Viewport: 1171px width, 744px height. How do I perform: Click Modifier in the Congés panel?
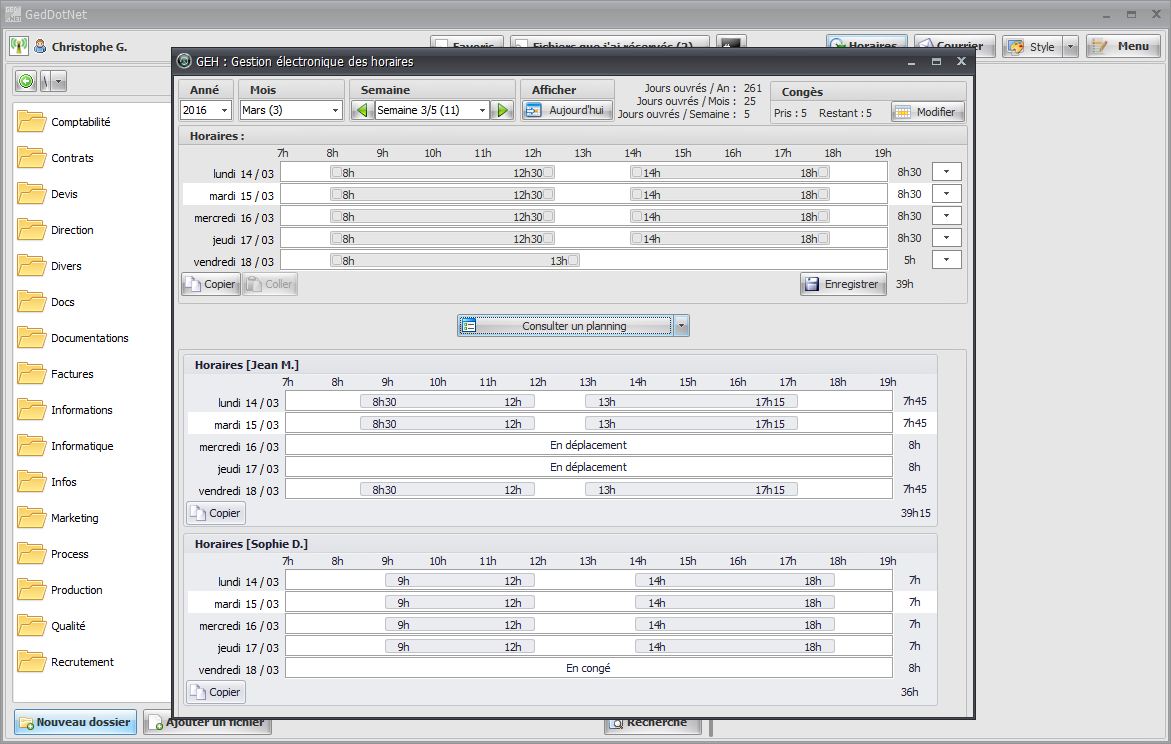927,112
